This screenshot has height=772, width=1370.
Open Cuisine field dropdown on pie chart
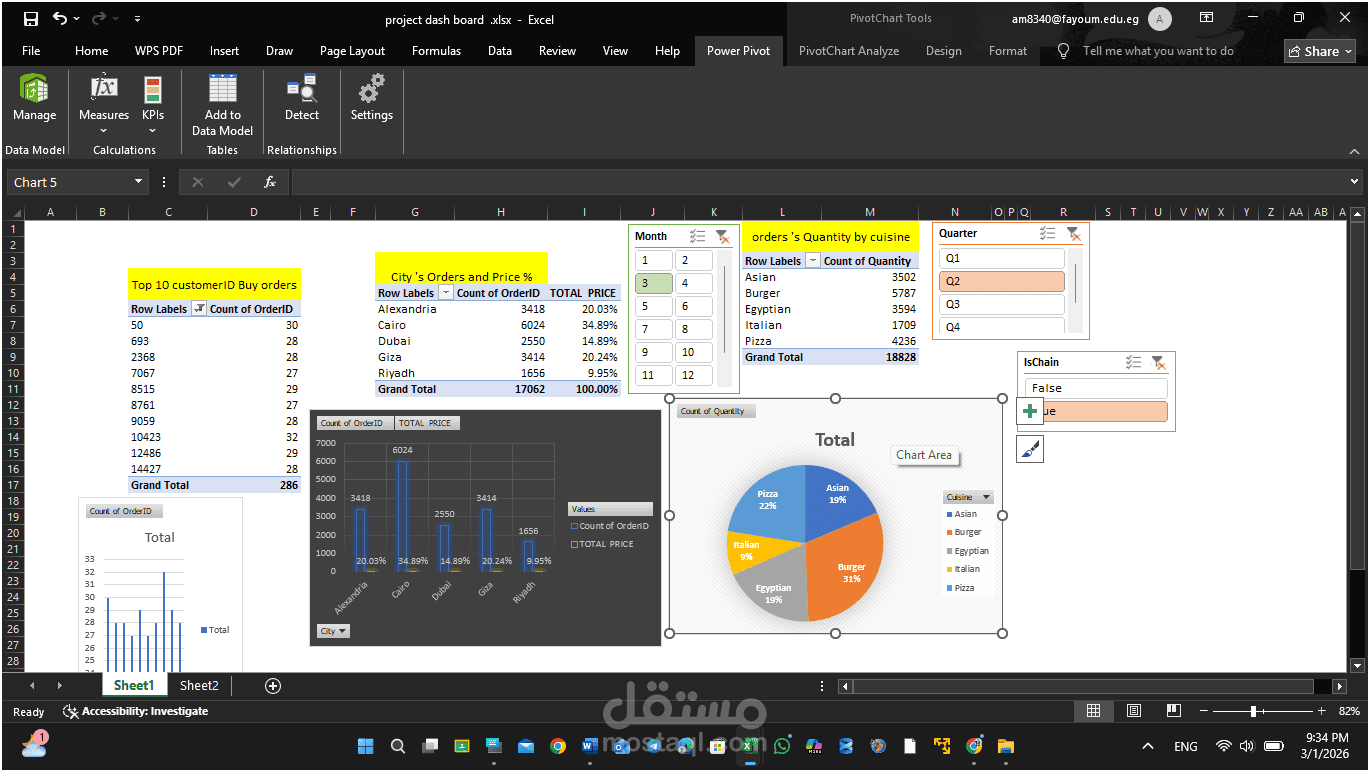coord(968,497)
